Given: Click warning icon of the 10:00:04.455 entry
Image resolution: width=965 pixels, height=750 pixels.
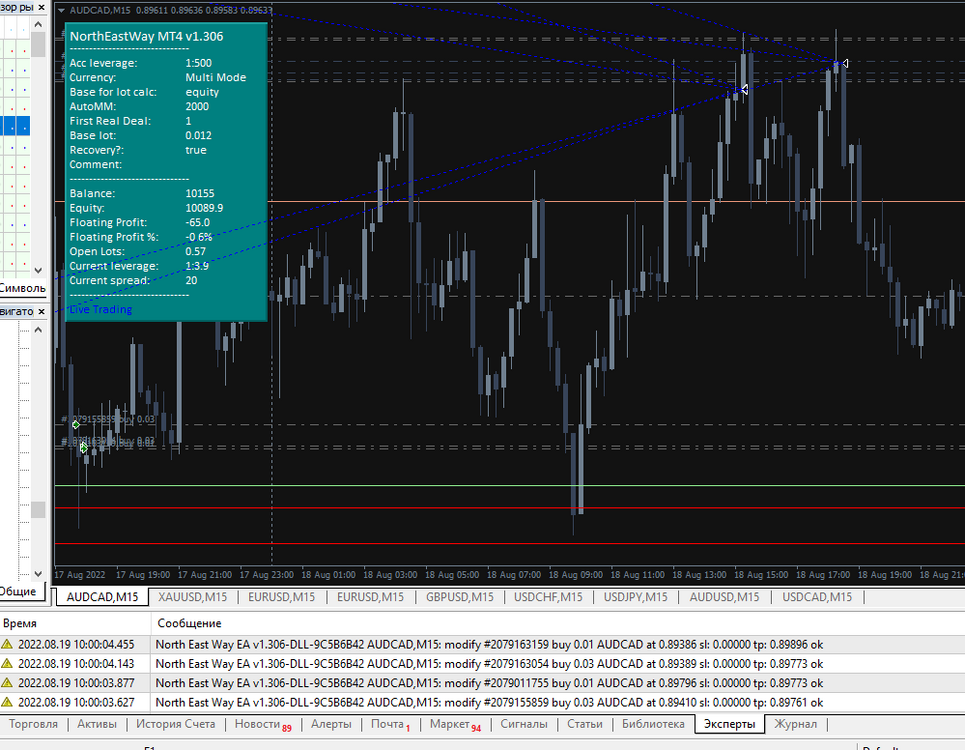Looking at the screenshot, I should 7,644.
